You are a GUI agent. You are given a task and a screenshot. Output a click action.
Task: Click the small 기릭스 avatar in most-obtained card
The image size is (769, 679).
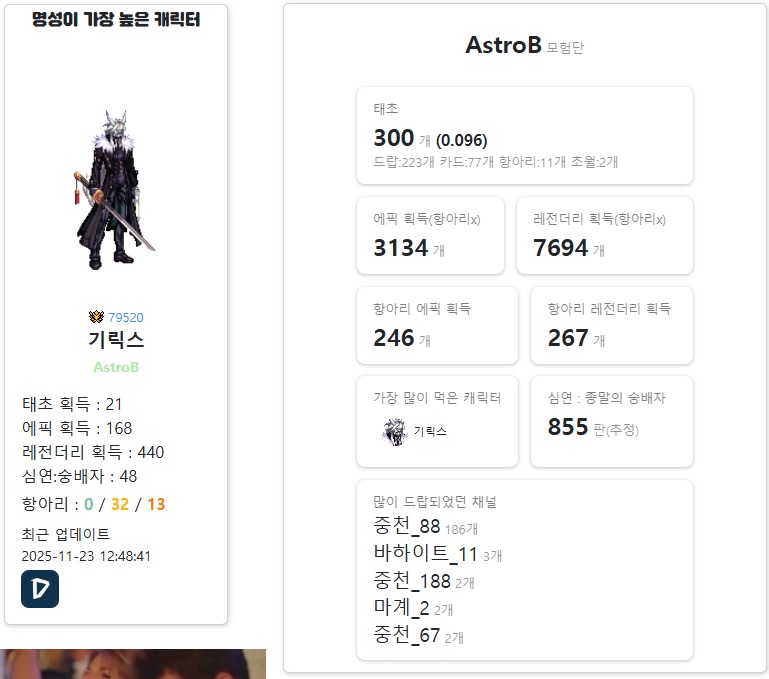(x=395, y=431)
